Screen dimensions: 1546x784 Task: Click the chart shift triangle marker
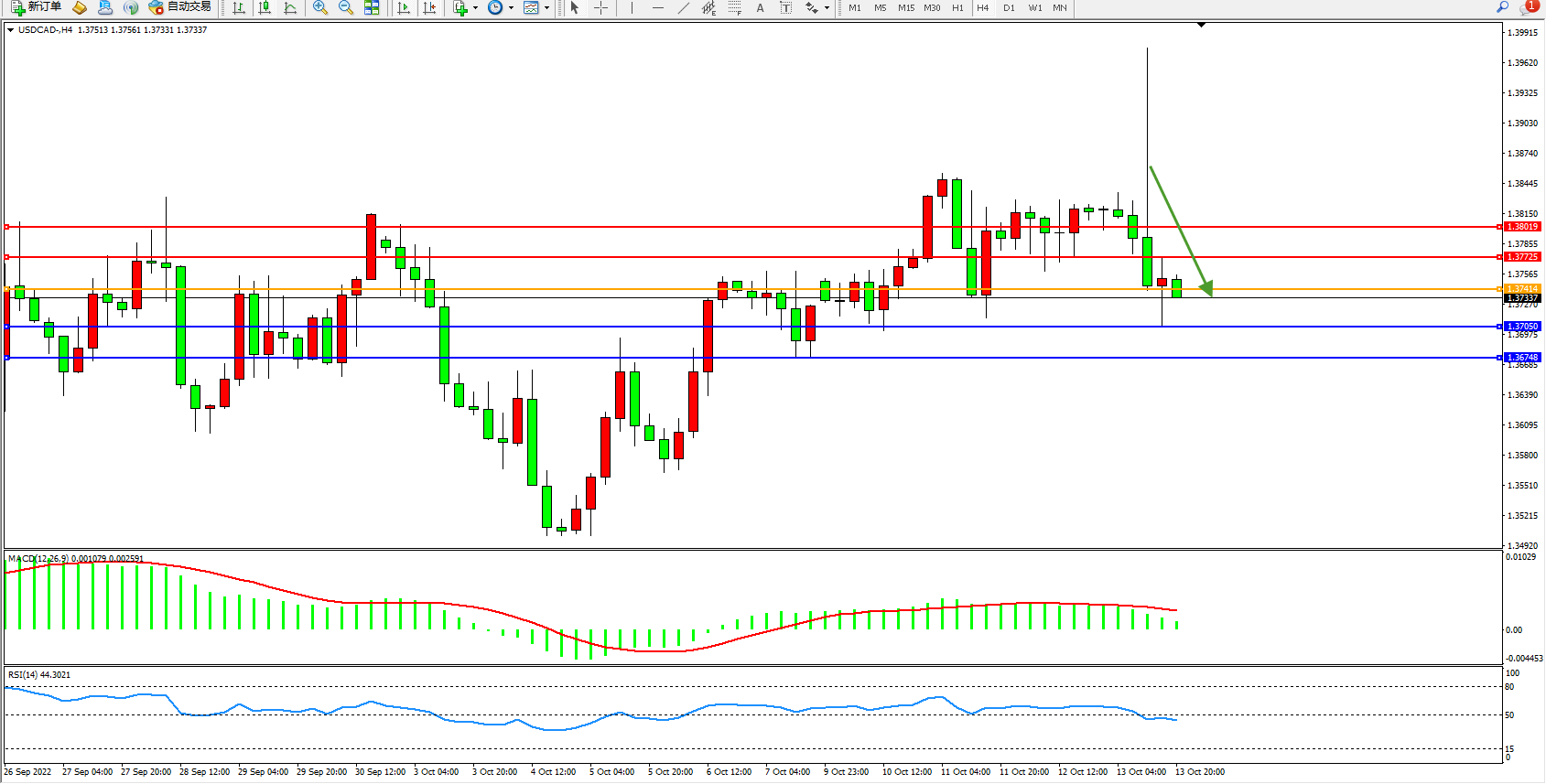(x=1202, y=26)
